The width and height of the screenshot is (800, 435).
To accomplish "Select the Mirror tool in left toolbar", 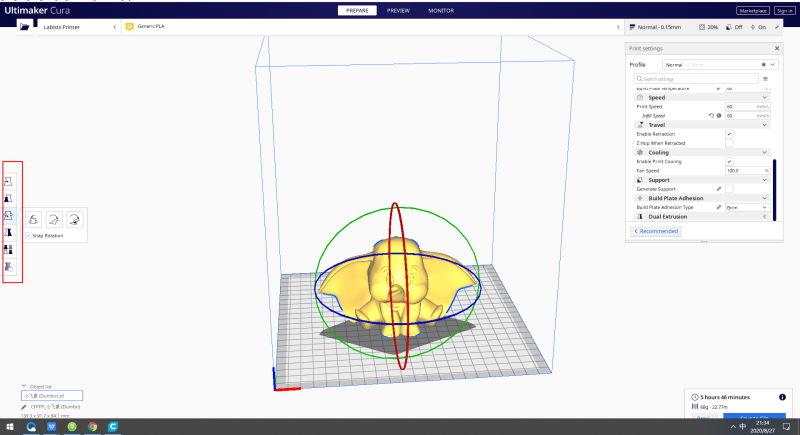I will pos(8,233).
